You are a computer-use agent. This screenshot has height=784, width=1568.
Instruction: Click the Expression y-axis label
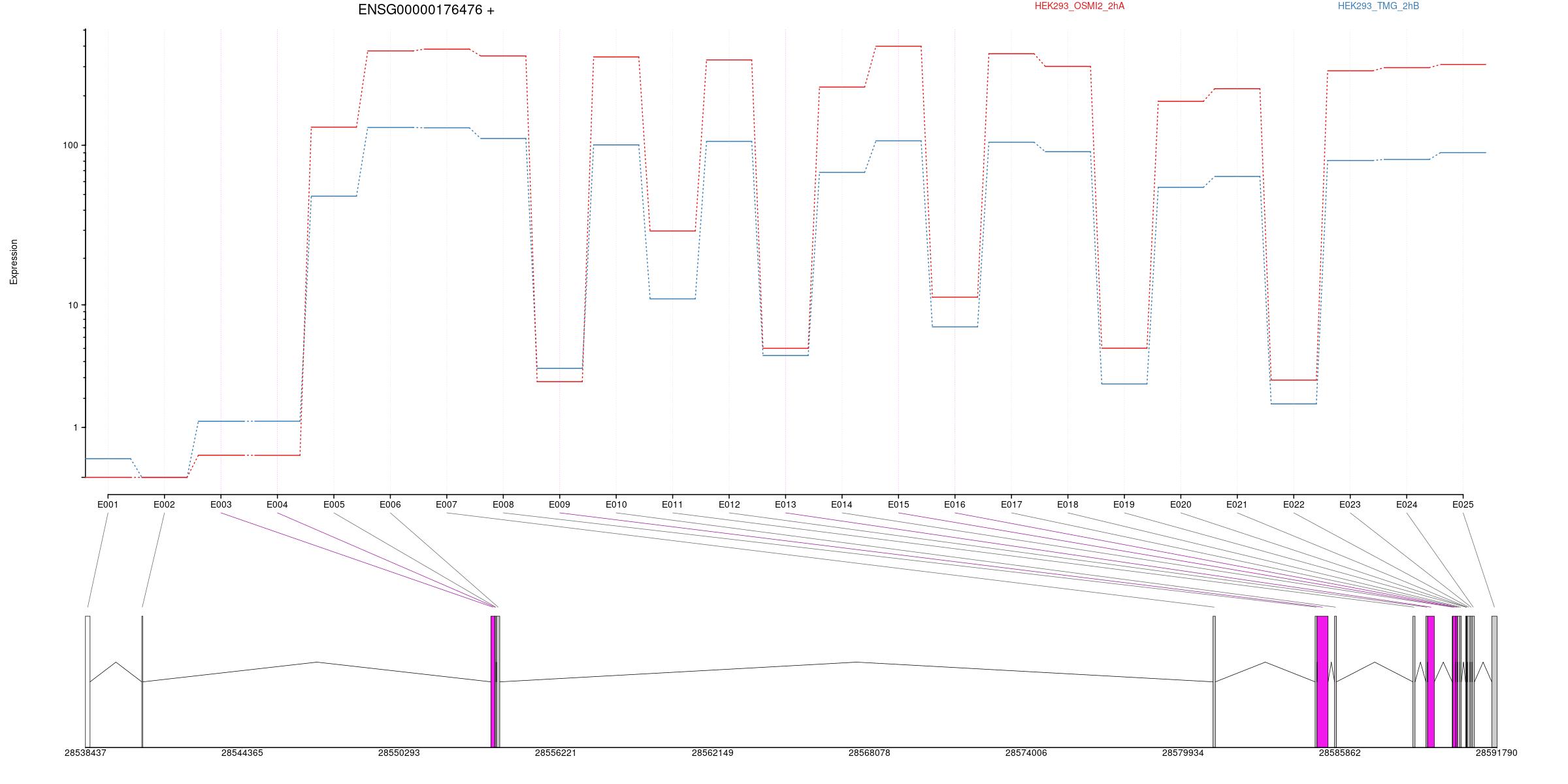tap(14, 262)
